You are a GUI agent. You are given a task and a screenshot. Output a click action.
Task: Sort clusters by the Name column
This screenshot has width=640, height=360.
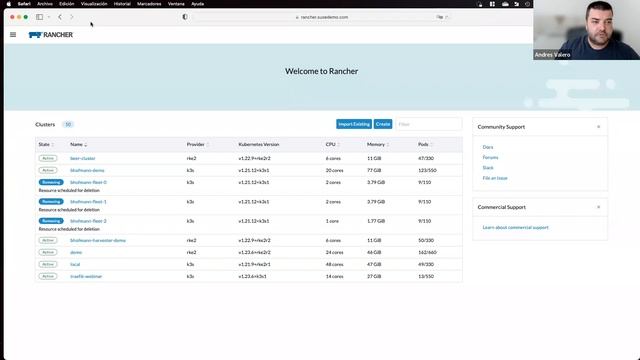[78, 144]
